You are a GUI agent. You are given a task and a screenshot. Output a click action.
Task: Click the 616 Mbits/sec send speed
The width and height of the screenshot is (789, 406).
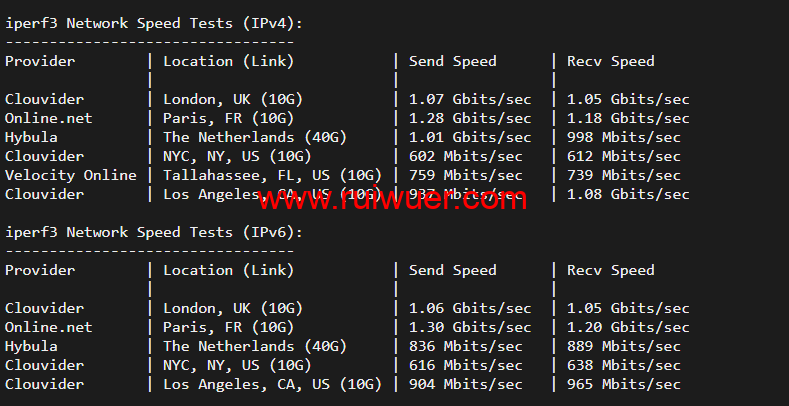tap(466, 365)
